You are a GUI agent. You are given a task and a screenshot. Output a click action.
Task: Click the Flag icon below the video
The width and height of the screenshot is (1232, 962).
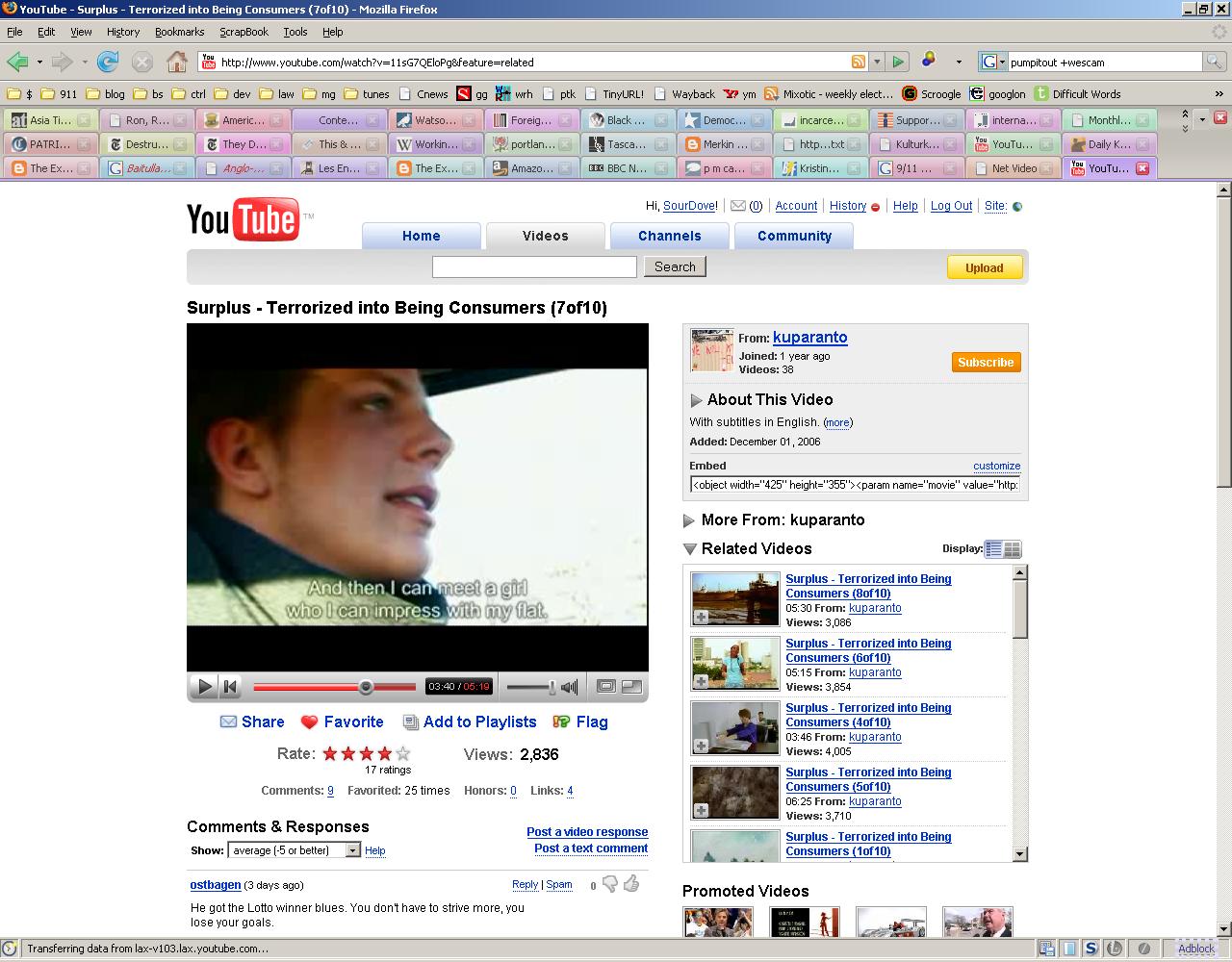click(561, 721)
